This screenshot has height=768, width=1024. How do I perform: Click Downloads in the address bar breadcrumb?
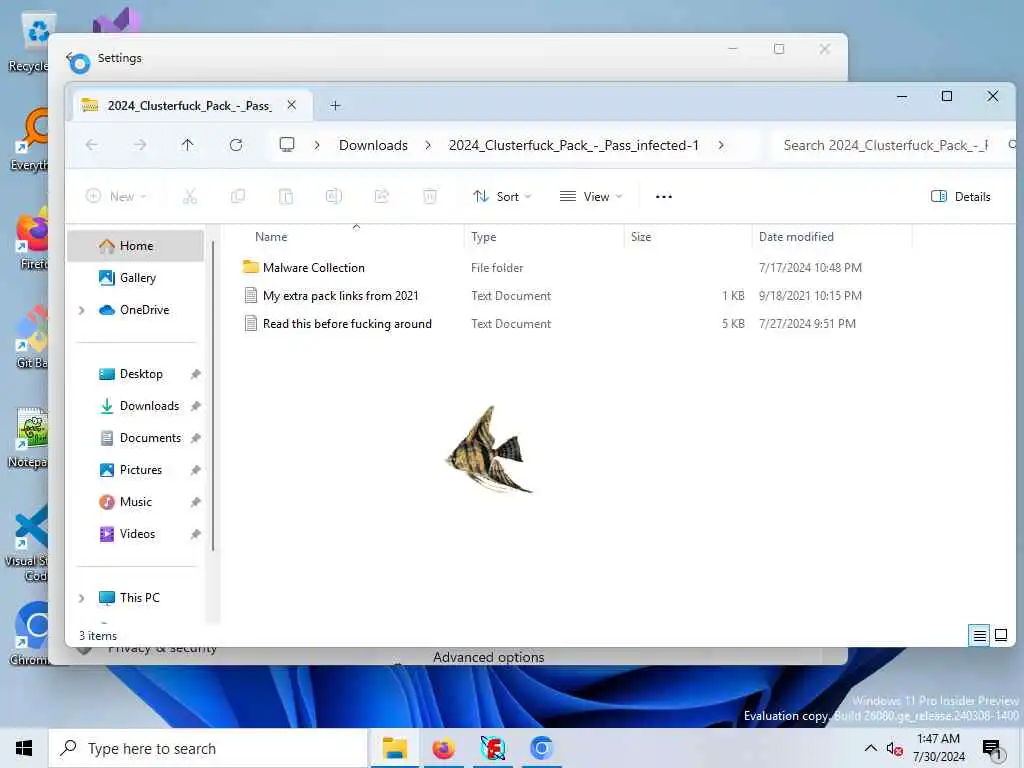coord(373,145)
